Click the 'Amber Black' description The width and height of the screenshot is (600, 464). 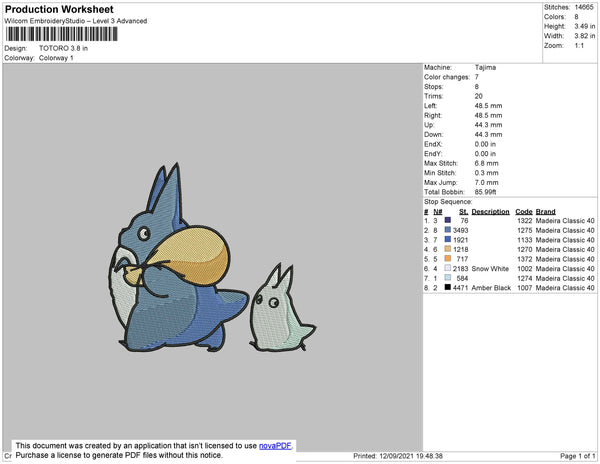pos(491,288)
